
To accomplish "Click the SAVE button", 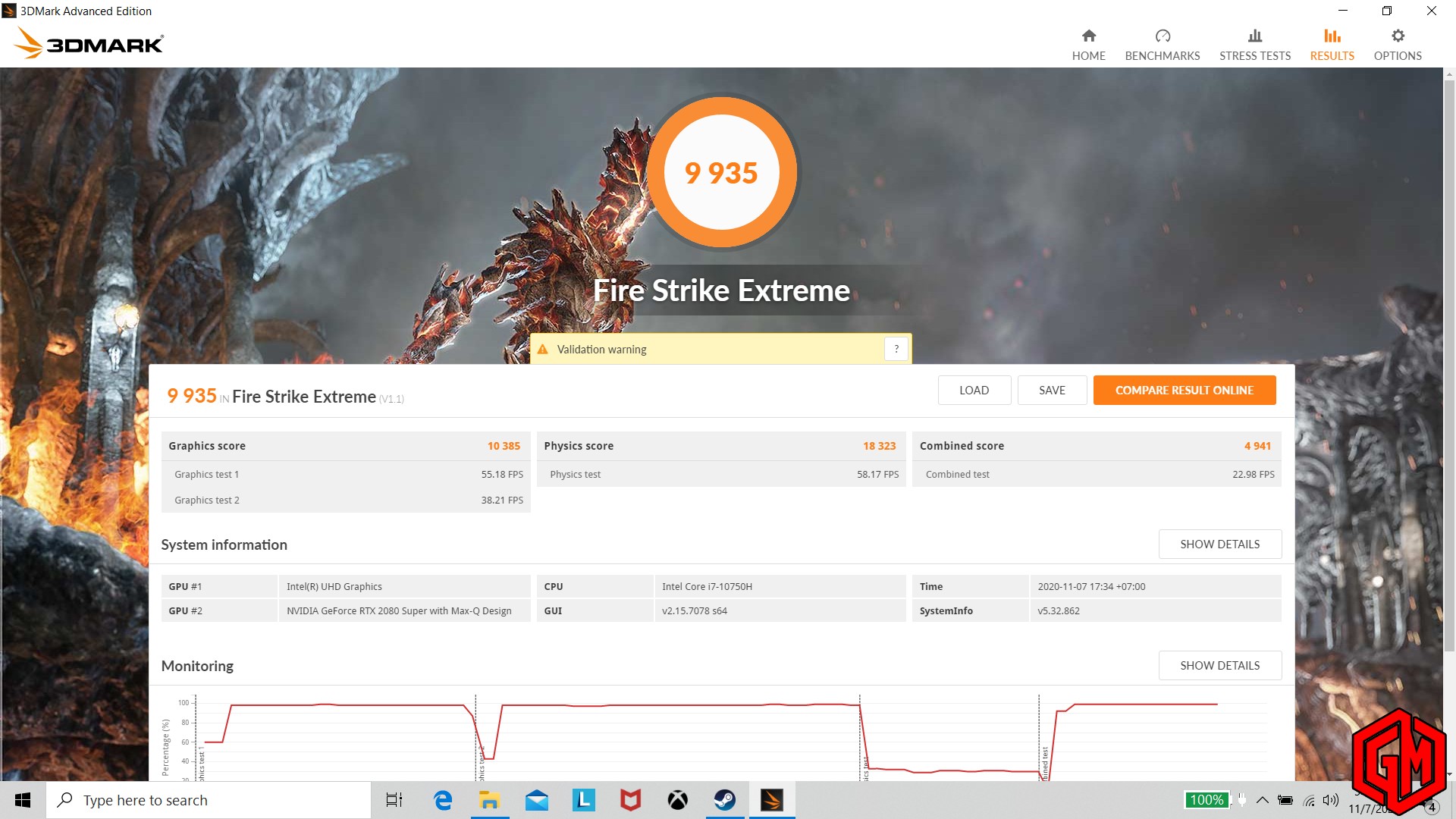I will [1052, 390].
